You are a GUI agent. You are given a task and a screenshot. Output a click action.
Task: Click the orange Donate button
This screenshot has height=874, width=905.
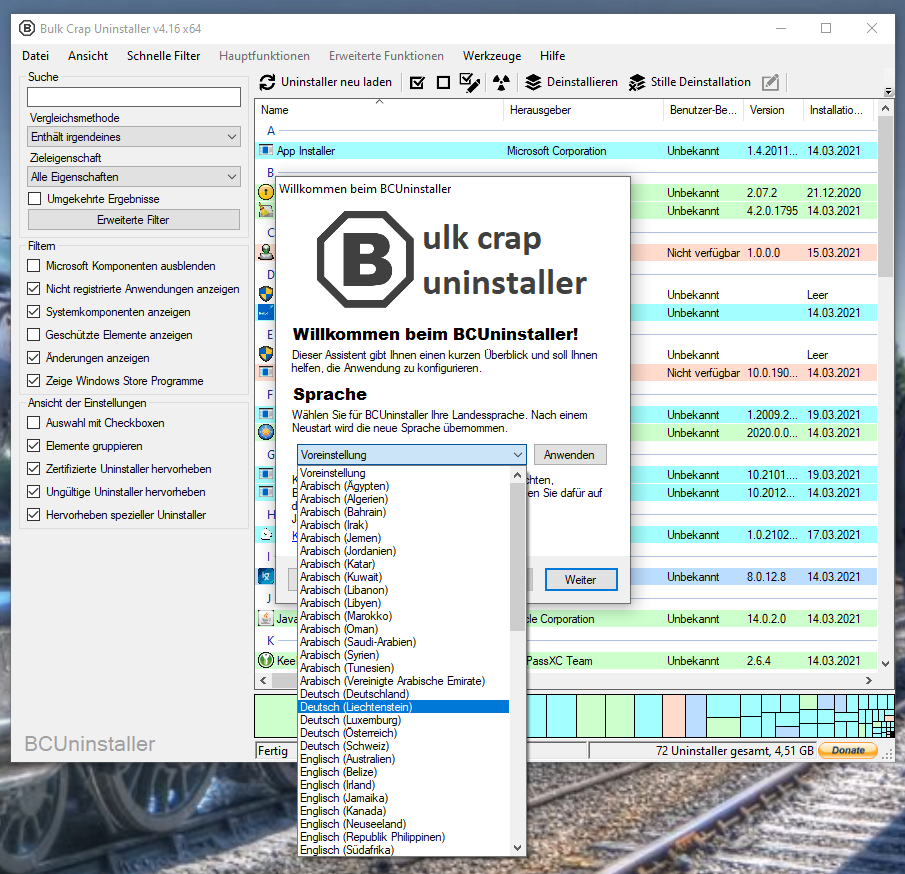[848, 750]
